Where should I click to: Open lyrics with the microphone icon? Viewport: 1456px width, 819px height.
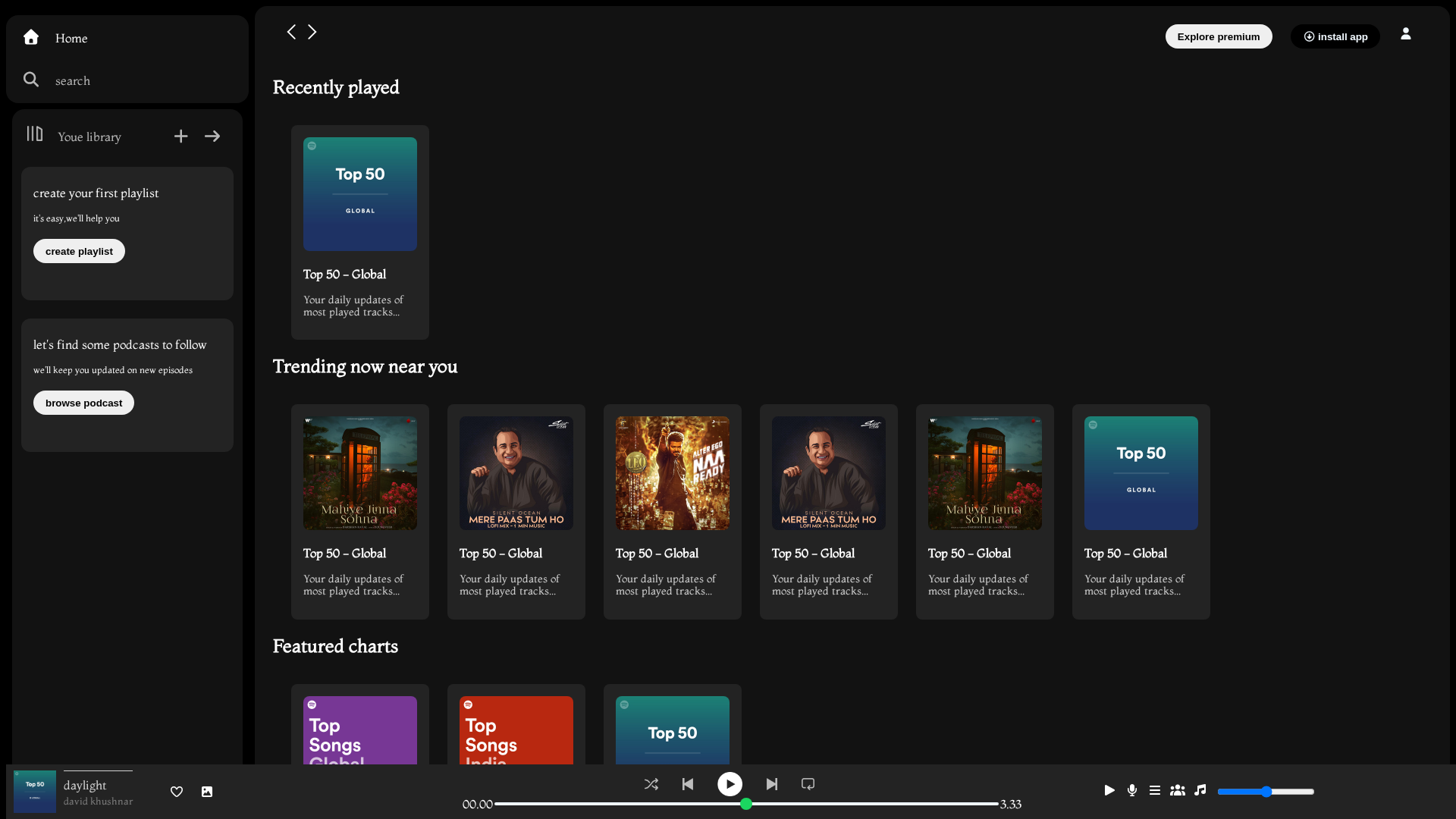[1132, 790]
